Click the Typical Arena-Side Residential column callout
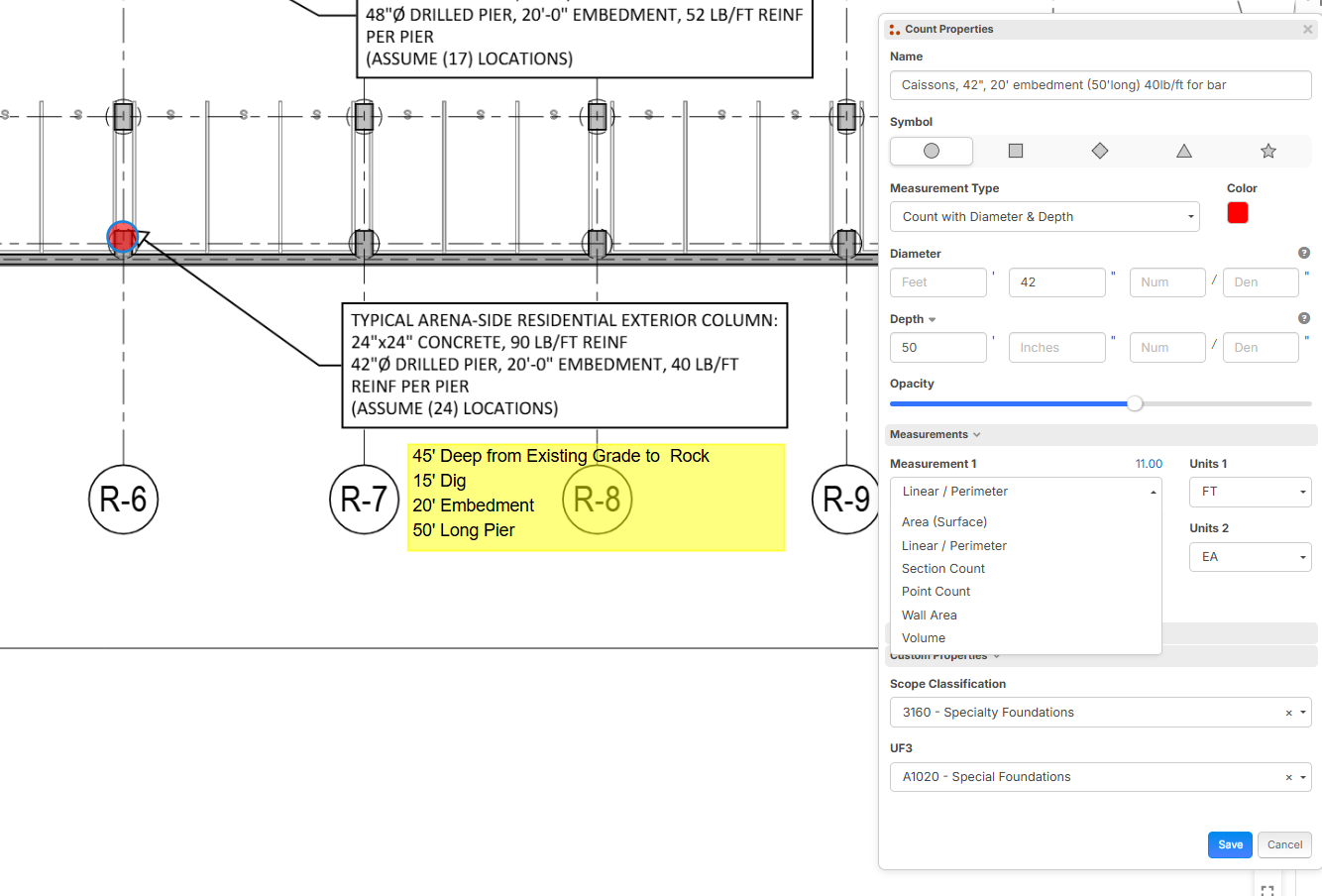The image size is (1322, 896). click(x=565, y=366)
